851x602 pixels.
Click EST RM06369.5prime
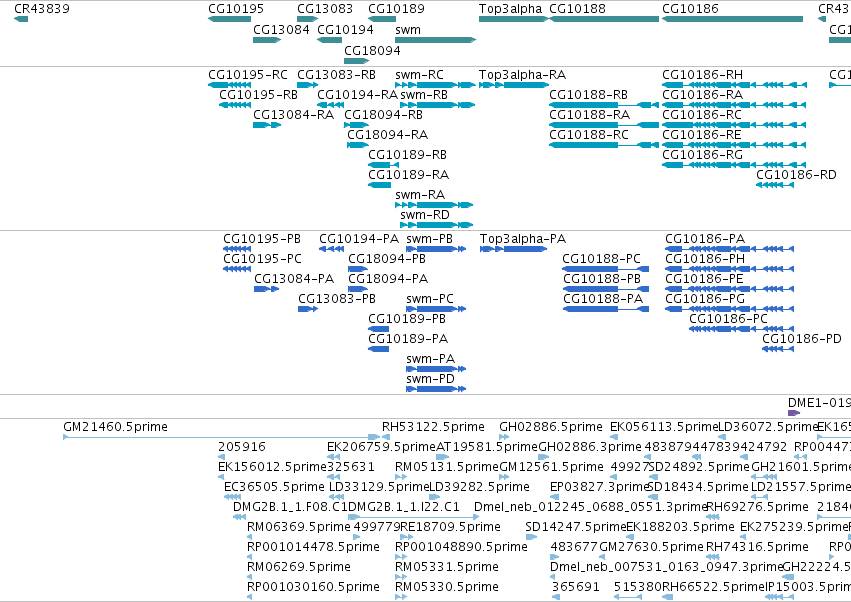click(x=250, y=537)
